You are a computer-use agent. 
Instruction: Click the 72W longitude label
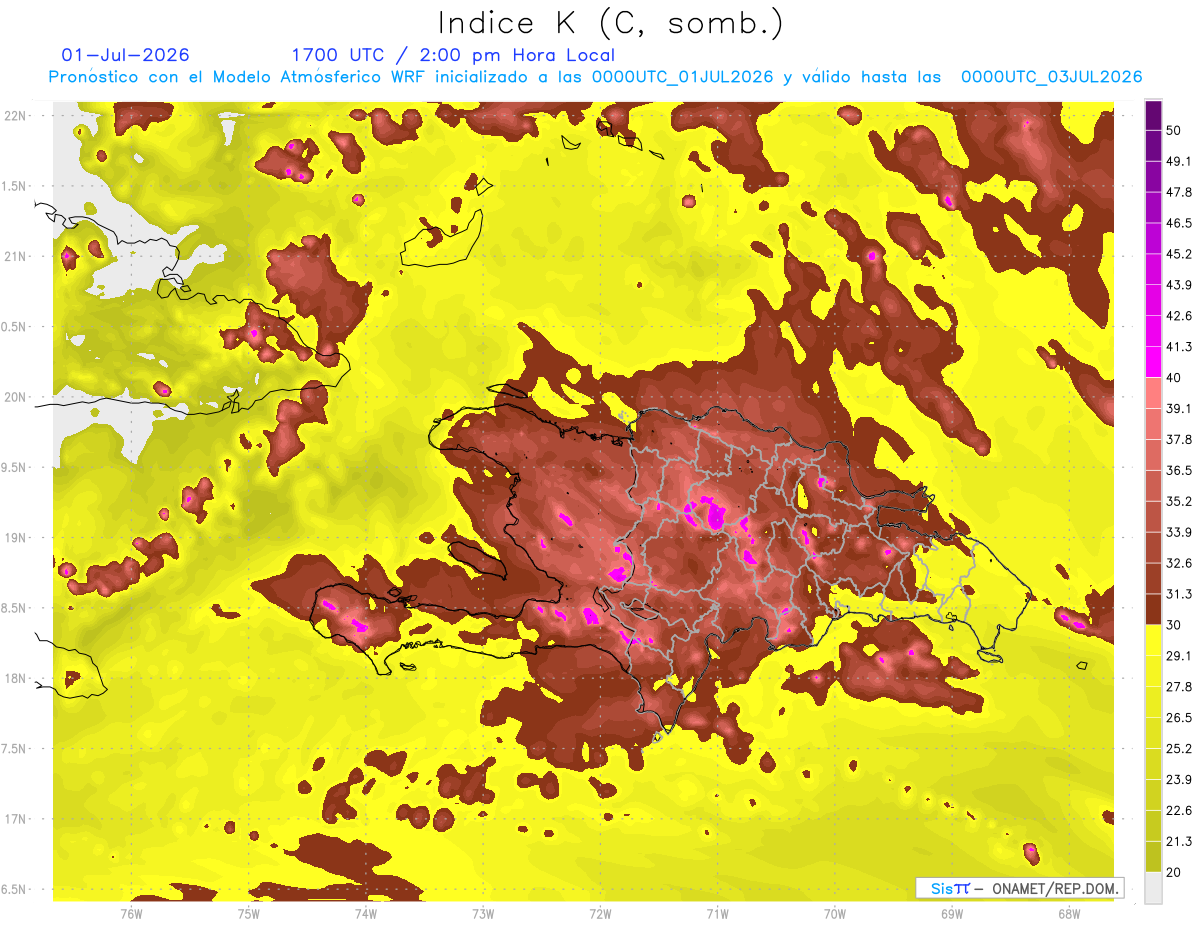600,913
